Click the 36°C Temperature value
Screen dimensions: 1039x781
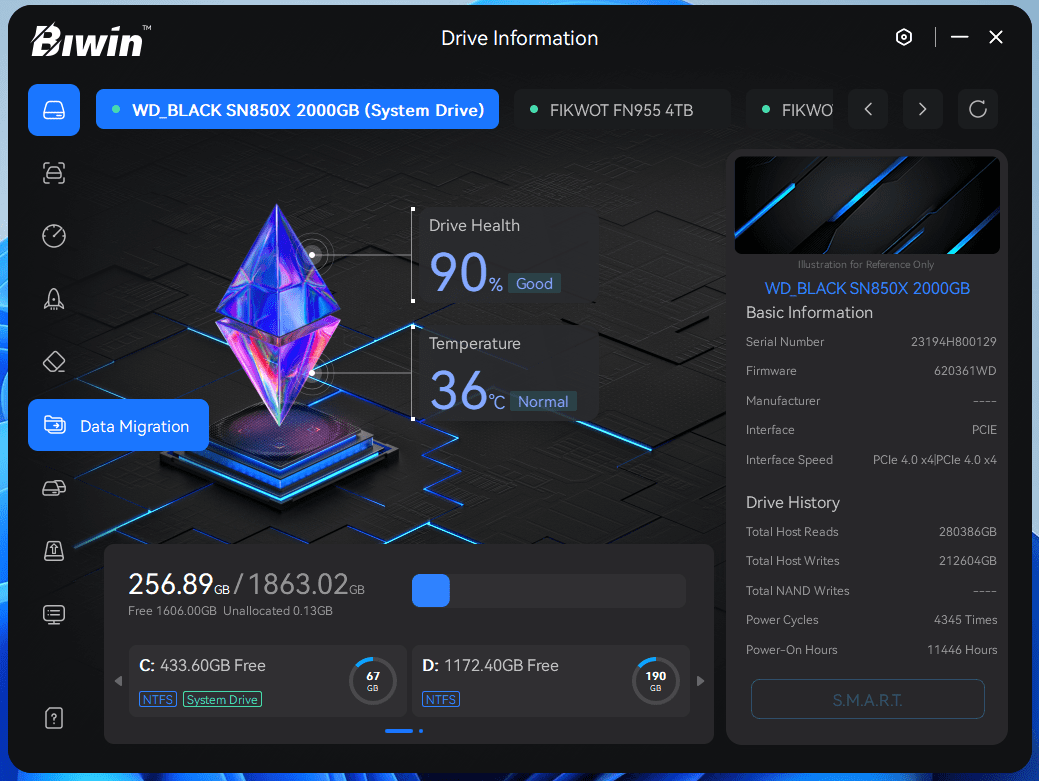[466, 390]
